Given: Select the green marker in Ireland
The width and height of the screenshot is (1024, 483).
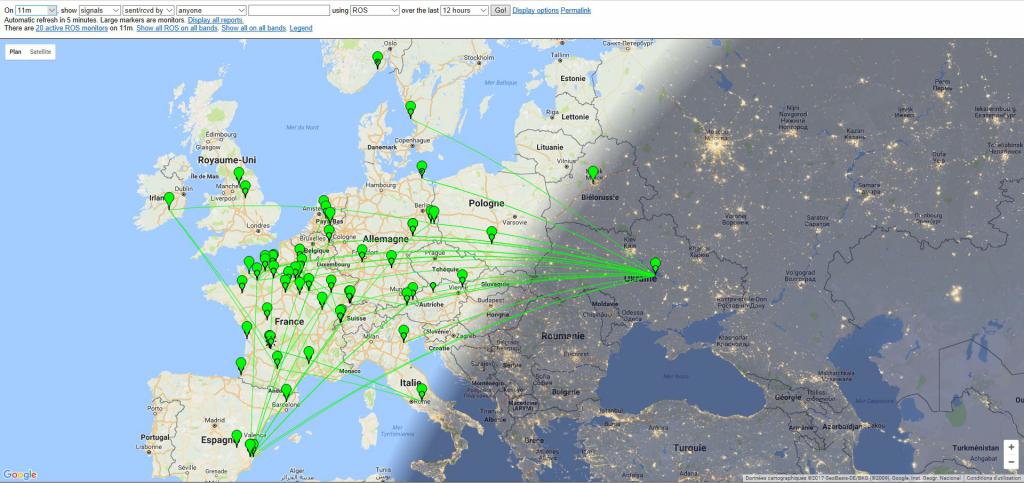Looking at the screenshot, I should tap(169, 199).
